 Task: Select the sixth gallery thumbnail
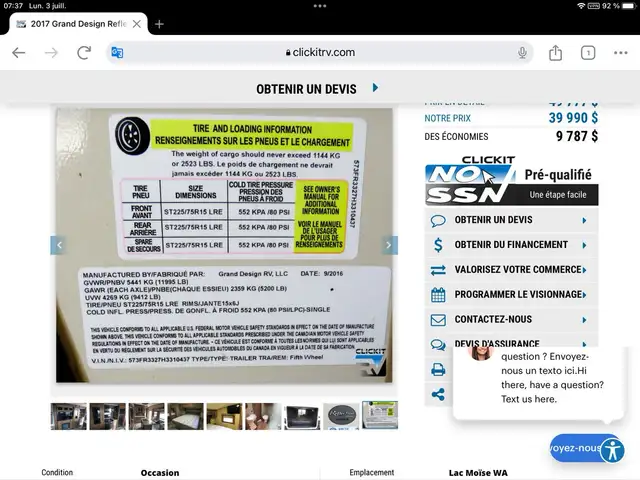[263, 416]
